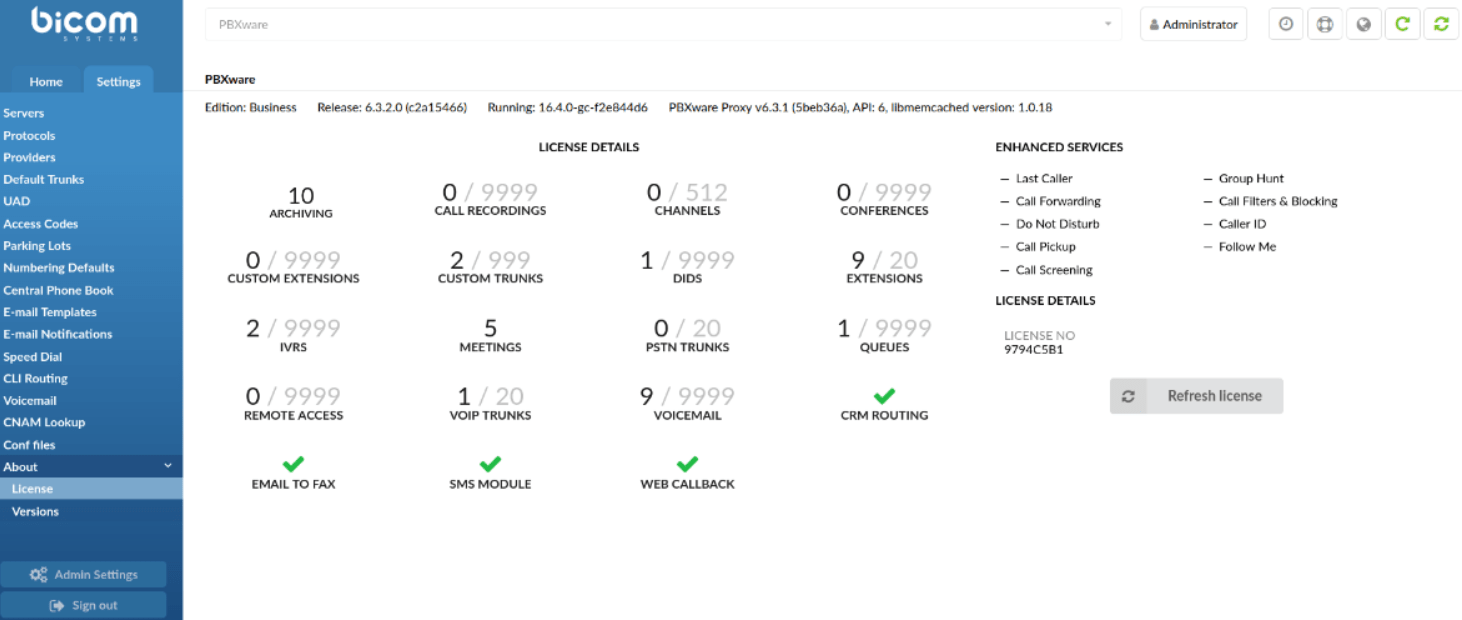Image resolution: width=1462 pixels, height=620 pixels.
Task: Click the Sign out button
Action: pos(84,605)
